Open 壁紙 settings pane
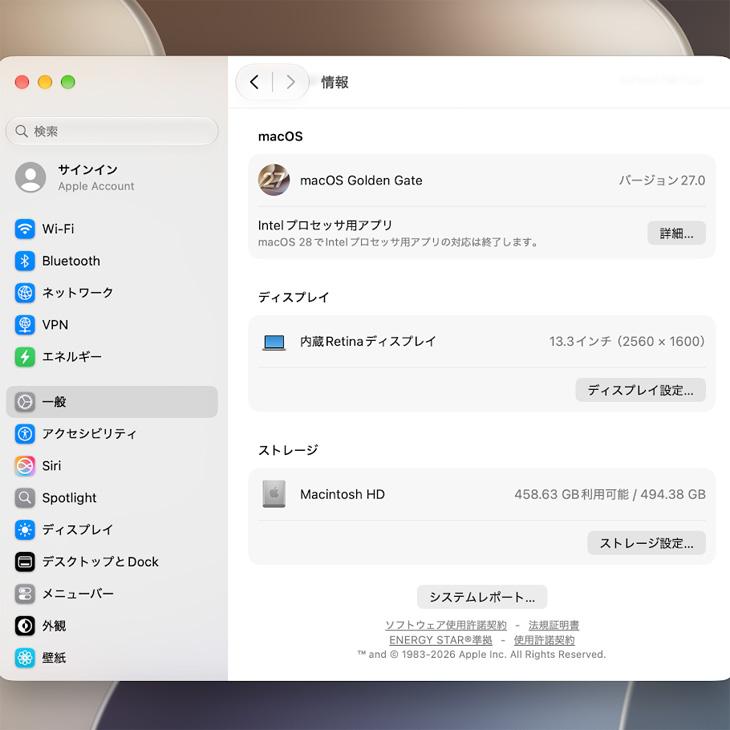The image size is (730, 730). click(112, 658)
